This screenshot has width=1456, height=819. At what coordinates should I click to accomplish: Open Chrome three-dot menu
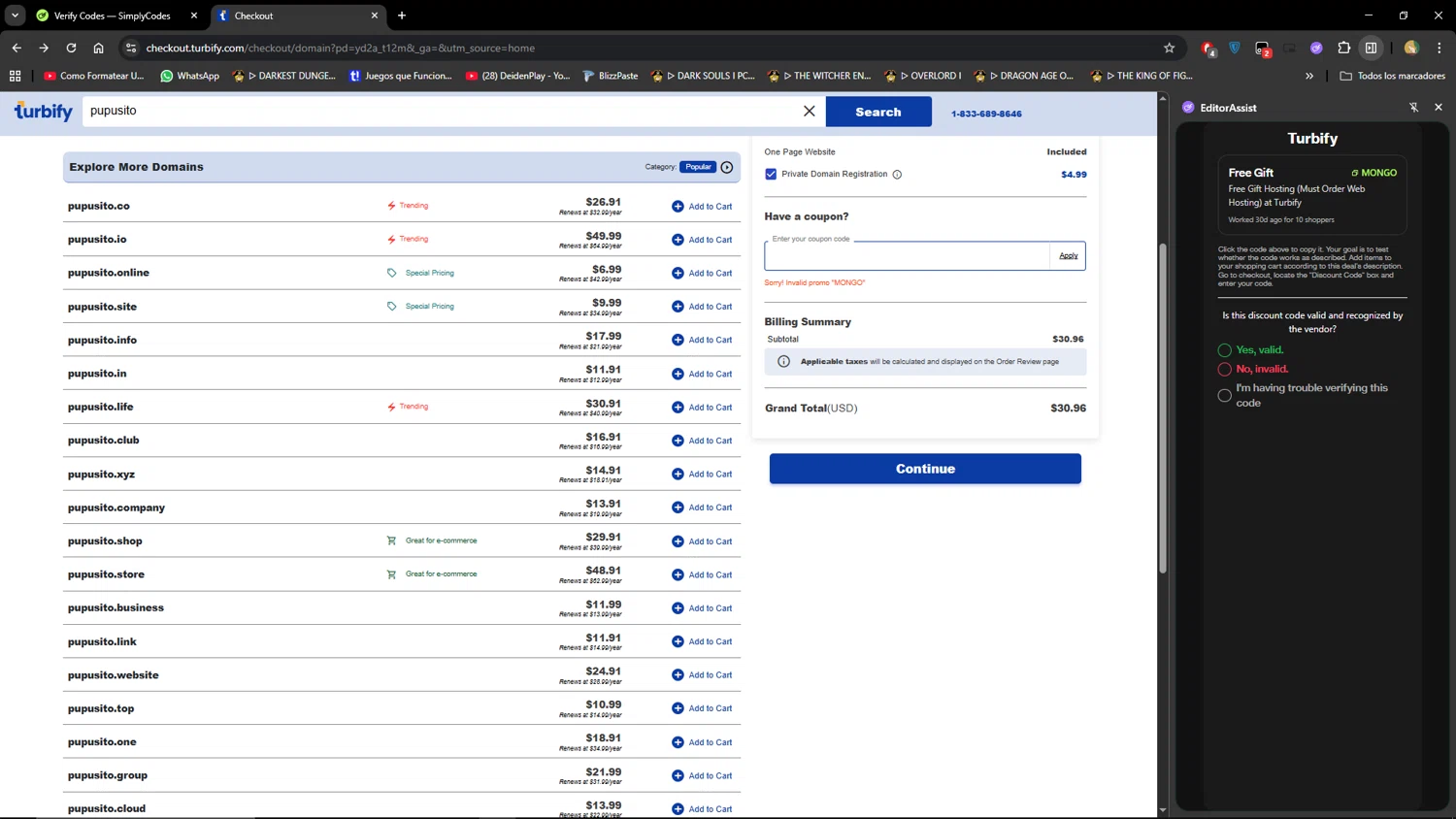[x=1439, y=48]
